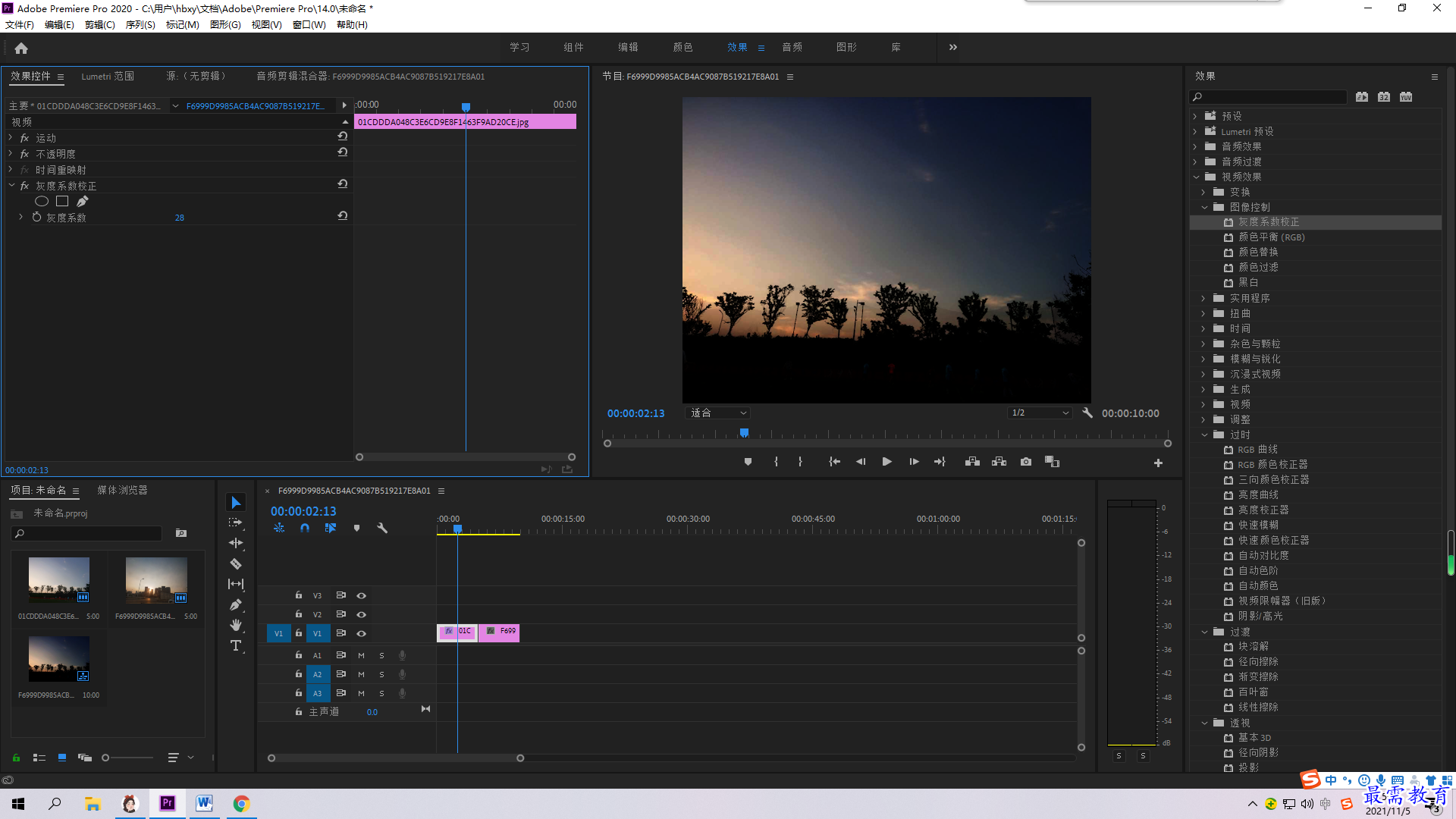1456x819 pixels.
Task: Toggle V1 track output eye
Action: (362, 633)
